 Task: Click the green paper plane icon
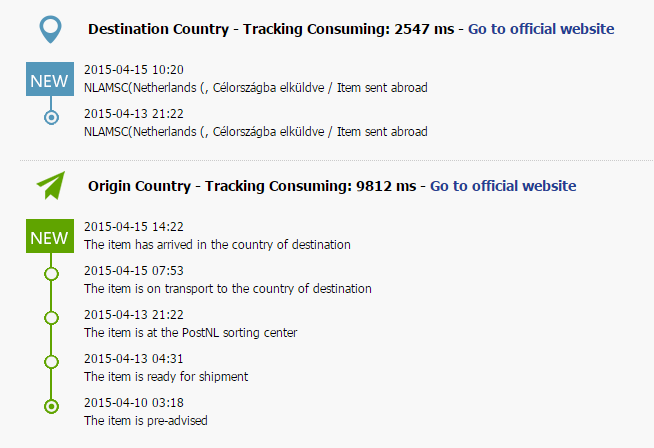[x=51, y=186]
